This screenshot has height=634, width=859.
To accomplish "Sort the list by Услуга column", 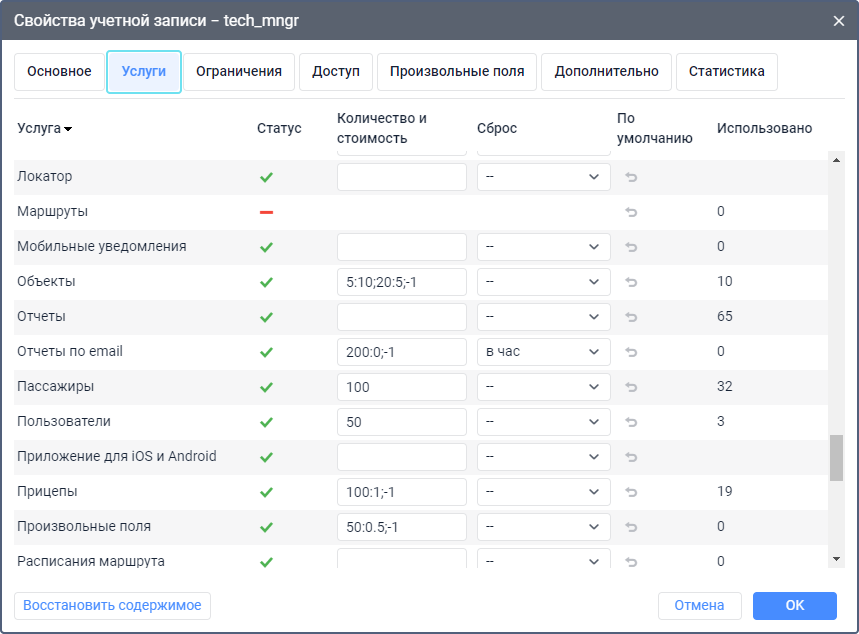I will click(x=44, y=129).
